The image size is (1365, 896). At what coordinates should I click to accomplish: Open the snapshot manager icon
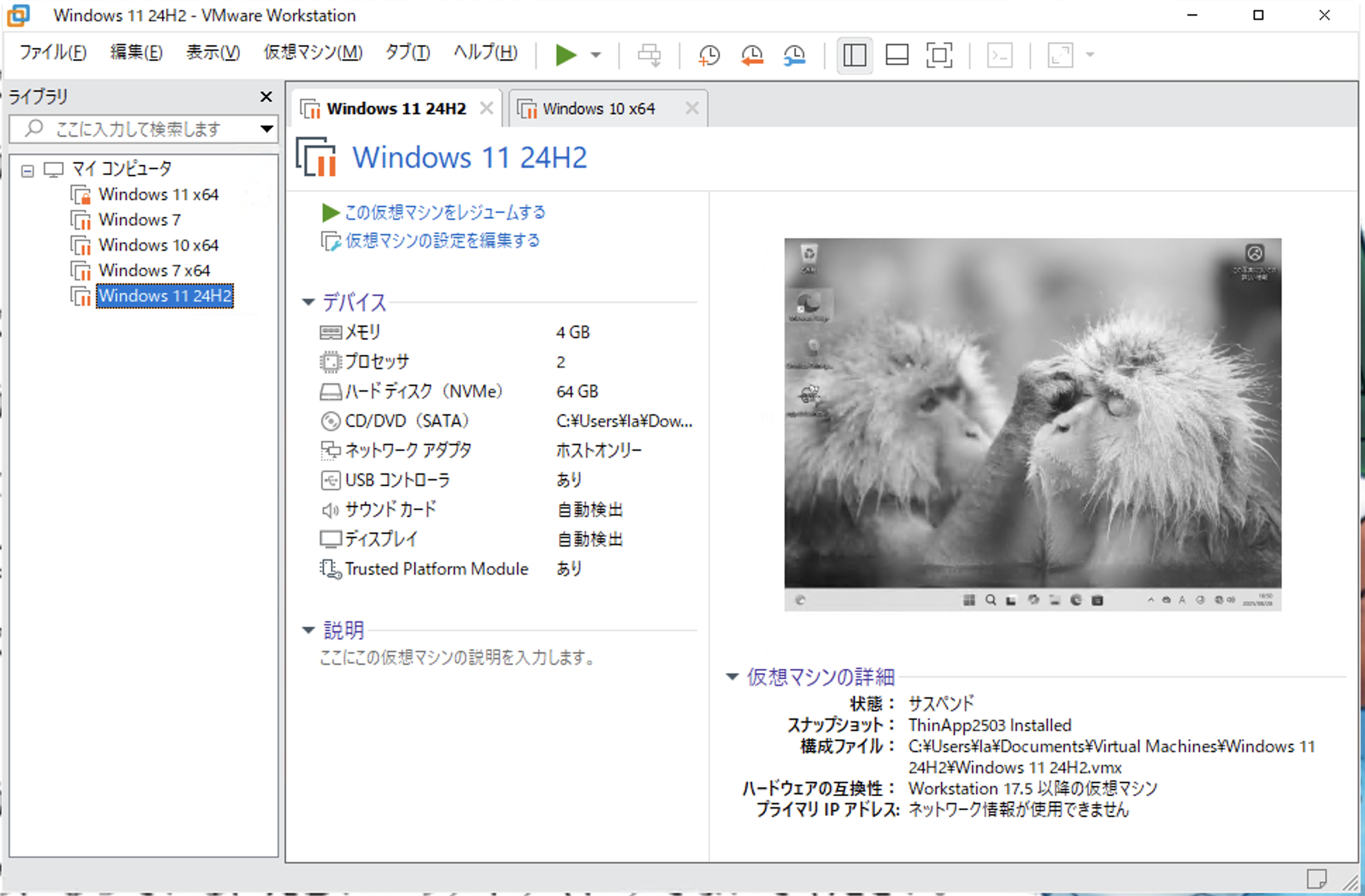pos(794,55)
